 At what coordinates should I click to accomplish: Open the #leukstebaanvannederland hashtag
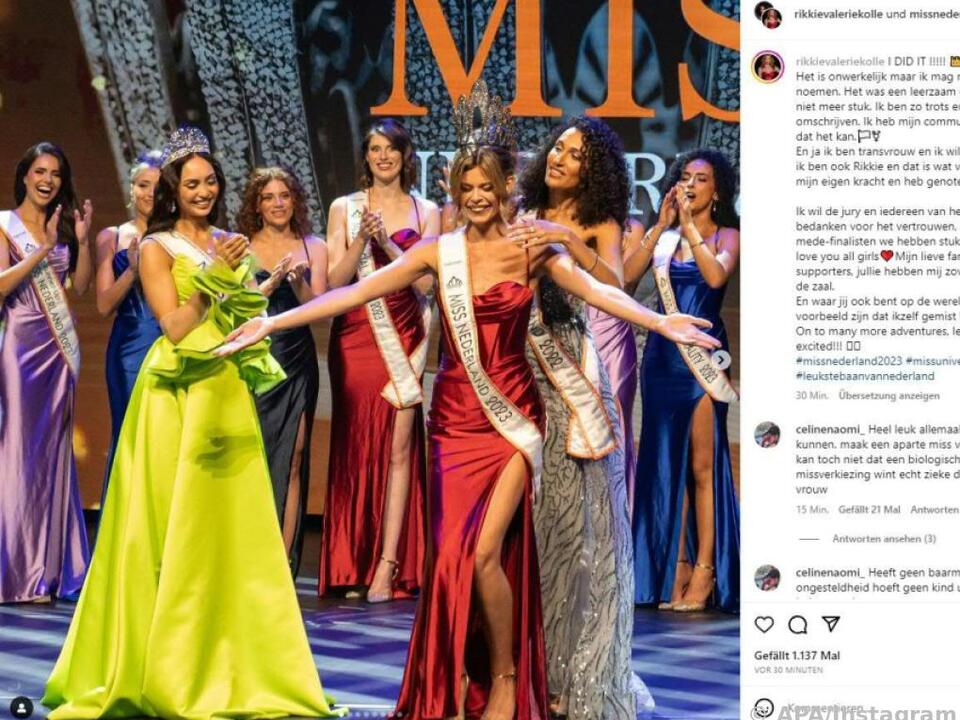point(865,376)
